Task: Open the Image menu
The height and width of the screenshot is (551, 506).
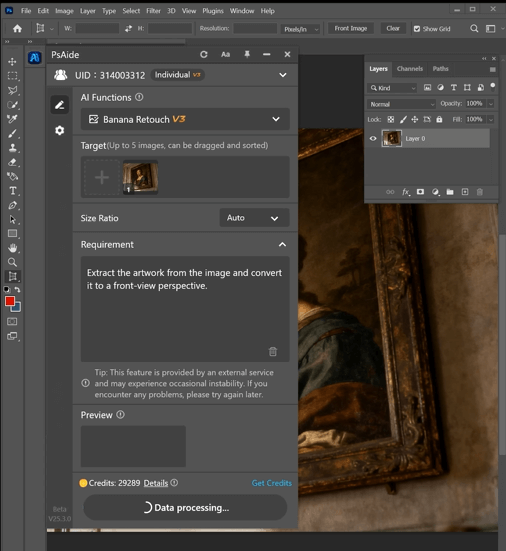Action: 64,11
